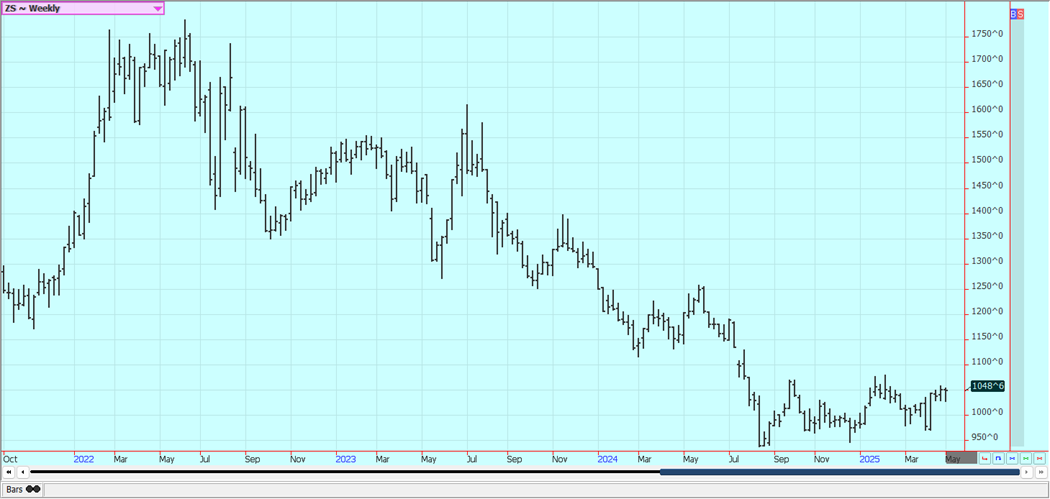Viewport: 1050px width, 499px height.
Task: Click the blue horizontal scale icon
Action: click(x=1012, y=458)
